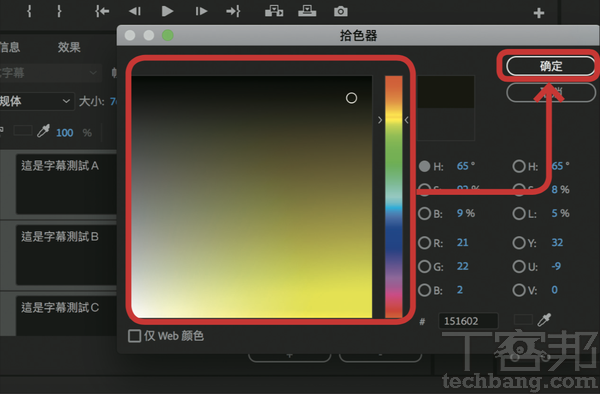Open the button editor plus icon
The width and height of the screenshot is (600, 394).
pyautogui.click(x=539, y=13)
